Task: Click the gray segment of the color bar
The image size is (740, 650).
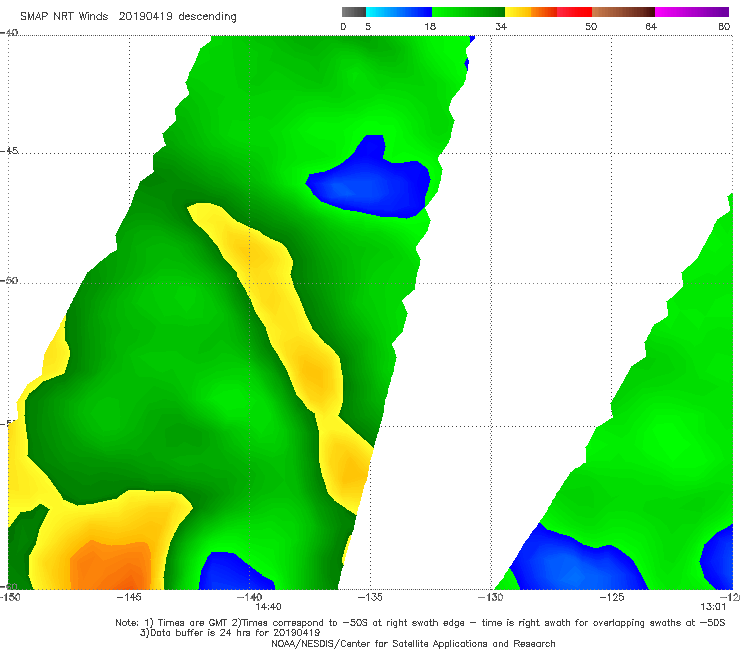Action: point(354,12)
